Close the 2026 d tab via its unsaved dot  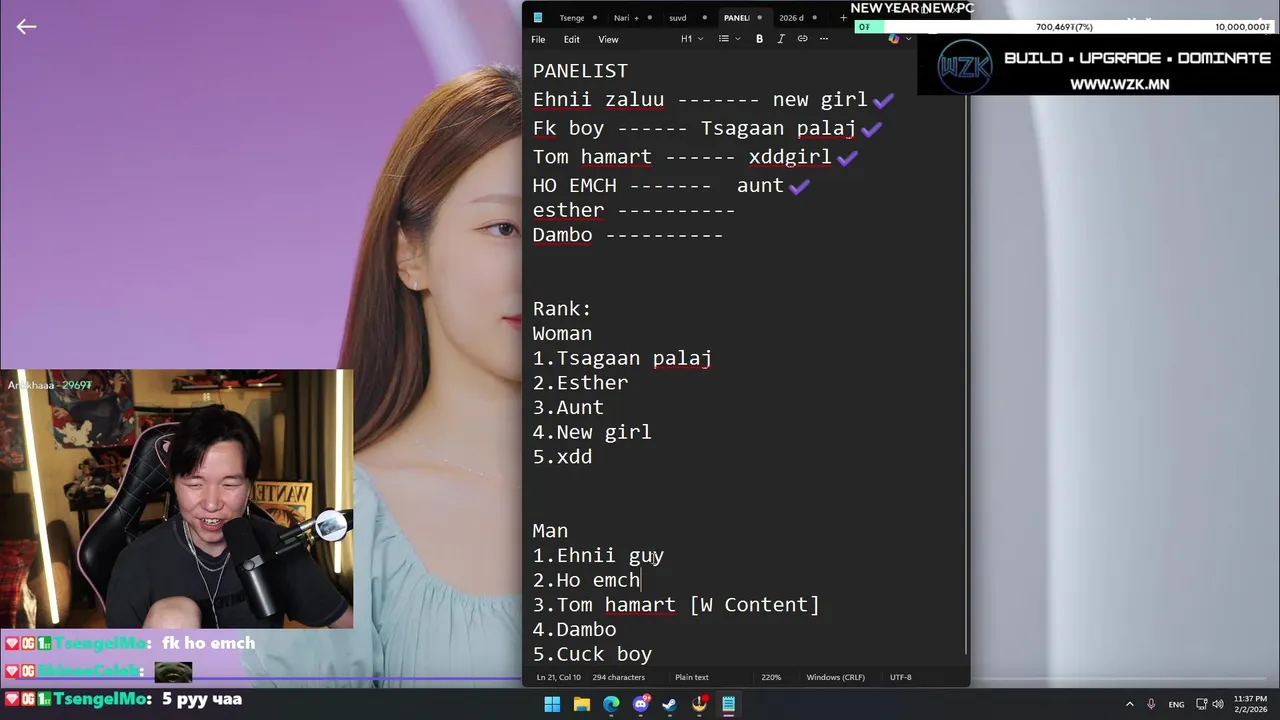coord(815,18)
